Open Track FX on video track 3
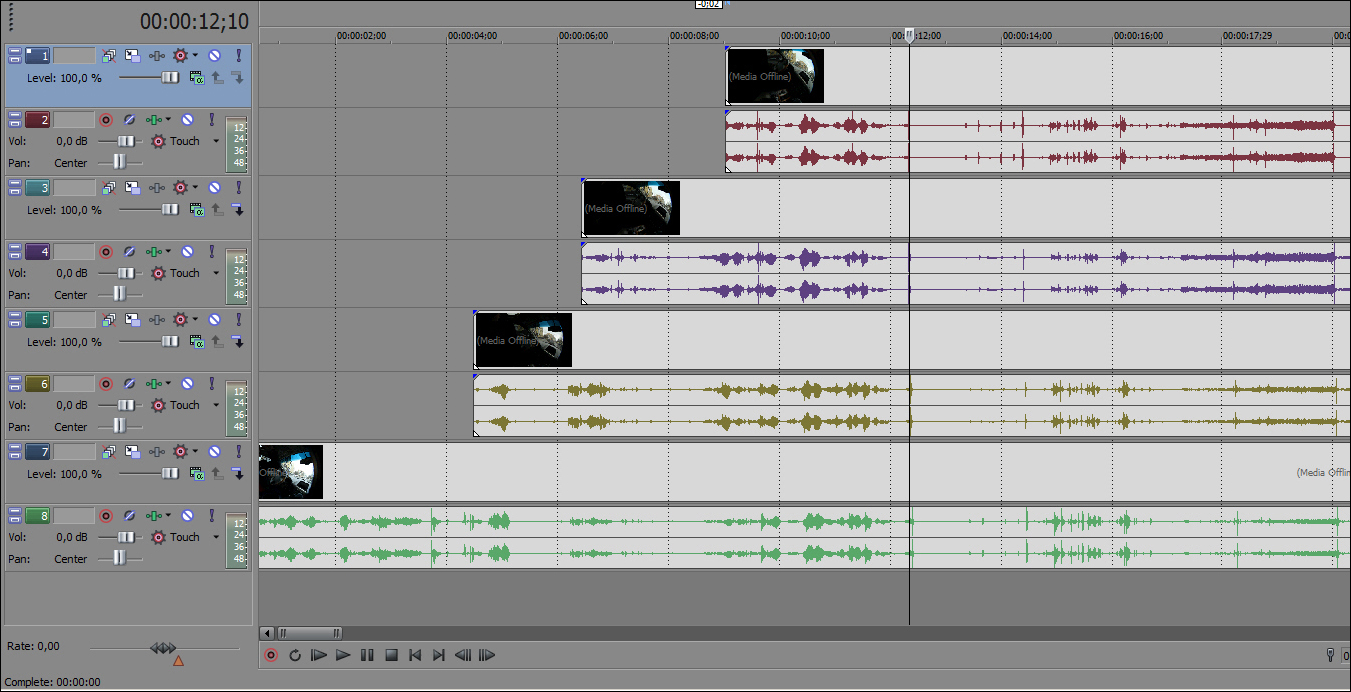This screenshot has width=1351, height=692. pyautogui.click(x=155, y=187)
